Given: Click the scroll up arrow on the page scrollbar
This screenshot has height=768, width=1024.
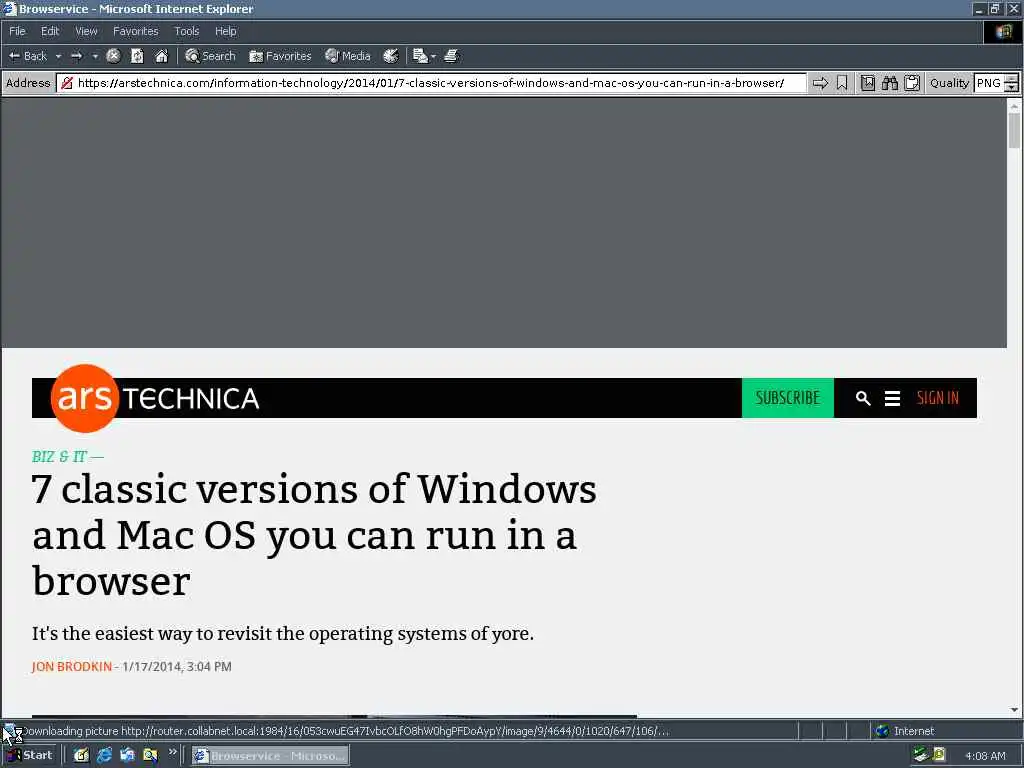Looking at the screenshot, I should (1014, 105).
